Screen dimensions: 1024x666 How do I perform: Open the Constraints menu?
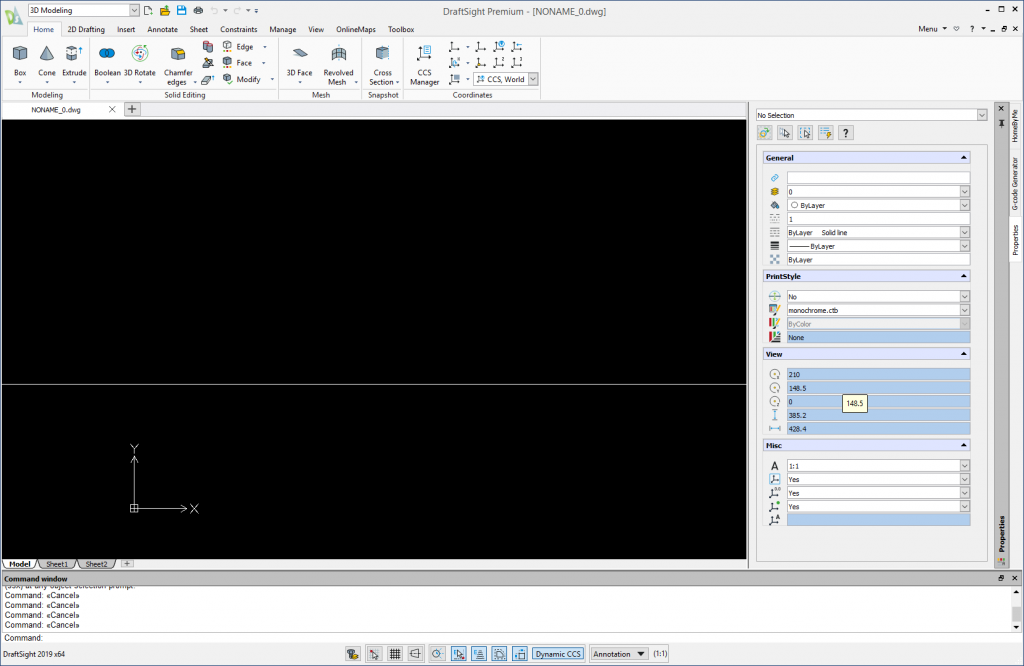(x=239, y=29)
